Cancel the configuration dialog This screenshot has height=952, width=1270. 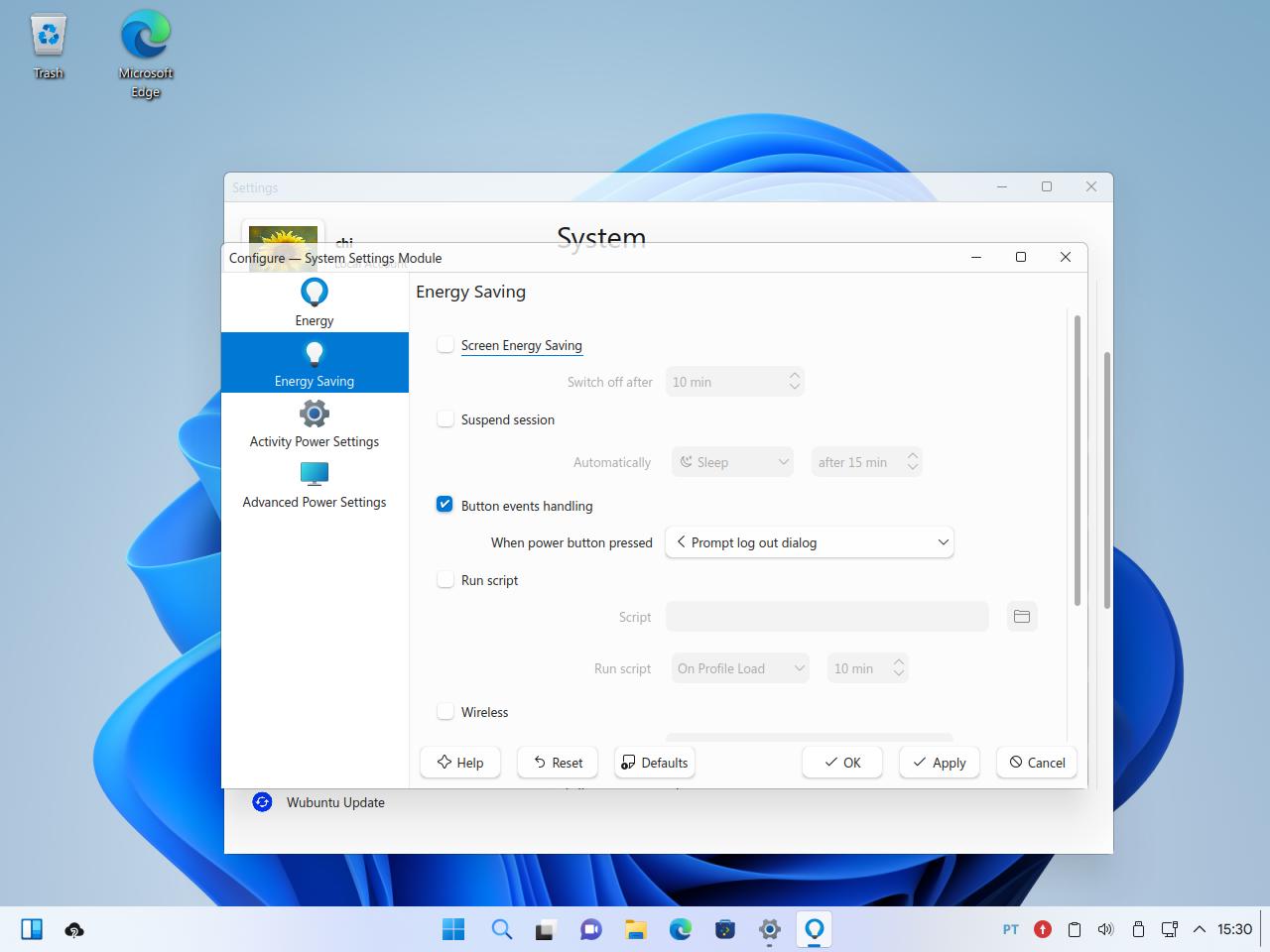click(1037, 763)
